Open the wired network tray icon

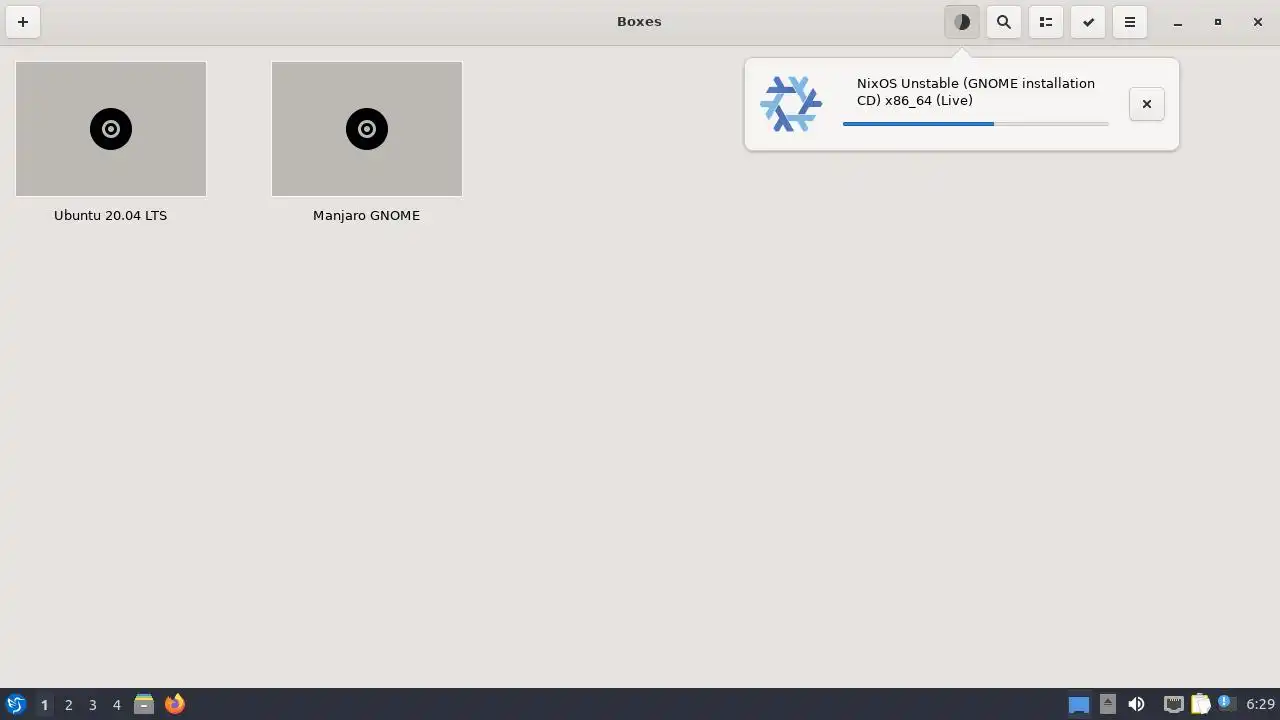coord(1174,704)
